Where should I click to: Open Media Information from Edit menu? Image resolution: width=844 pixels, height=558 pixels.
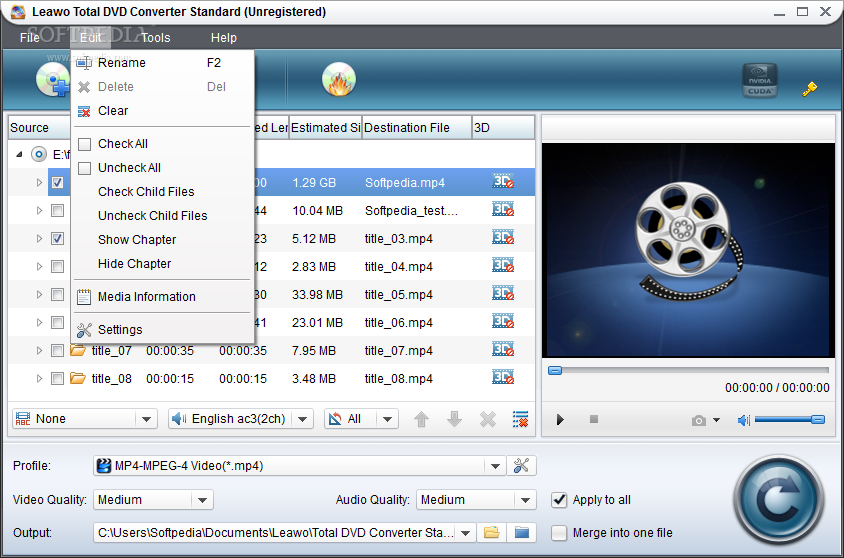pyautogui.click(x=163, y=296)
